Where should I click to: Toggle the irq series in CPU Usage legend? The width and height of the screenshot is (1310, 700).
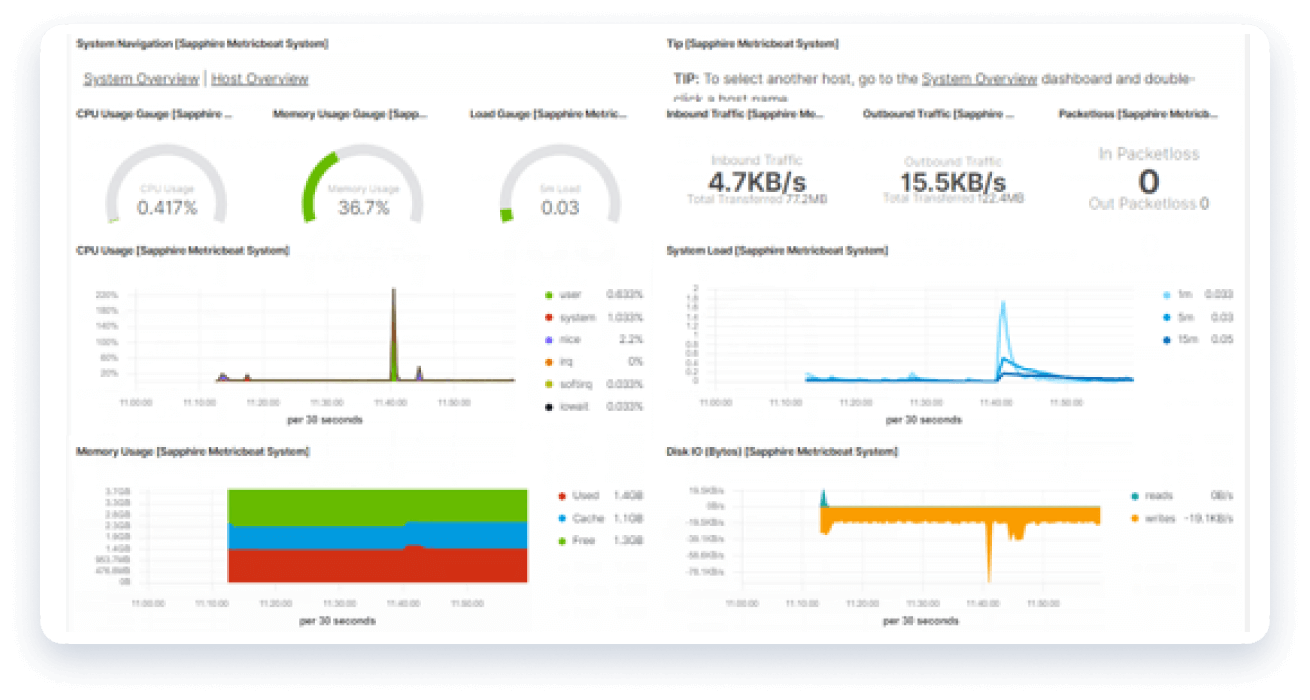(x=568, y=362)
